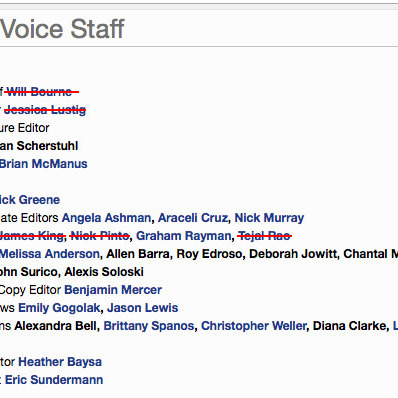Viewport: 398px width, 398px height.
Task: Open Melissa Anderson's author link
Action: pos(50,254)
